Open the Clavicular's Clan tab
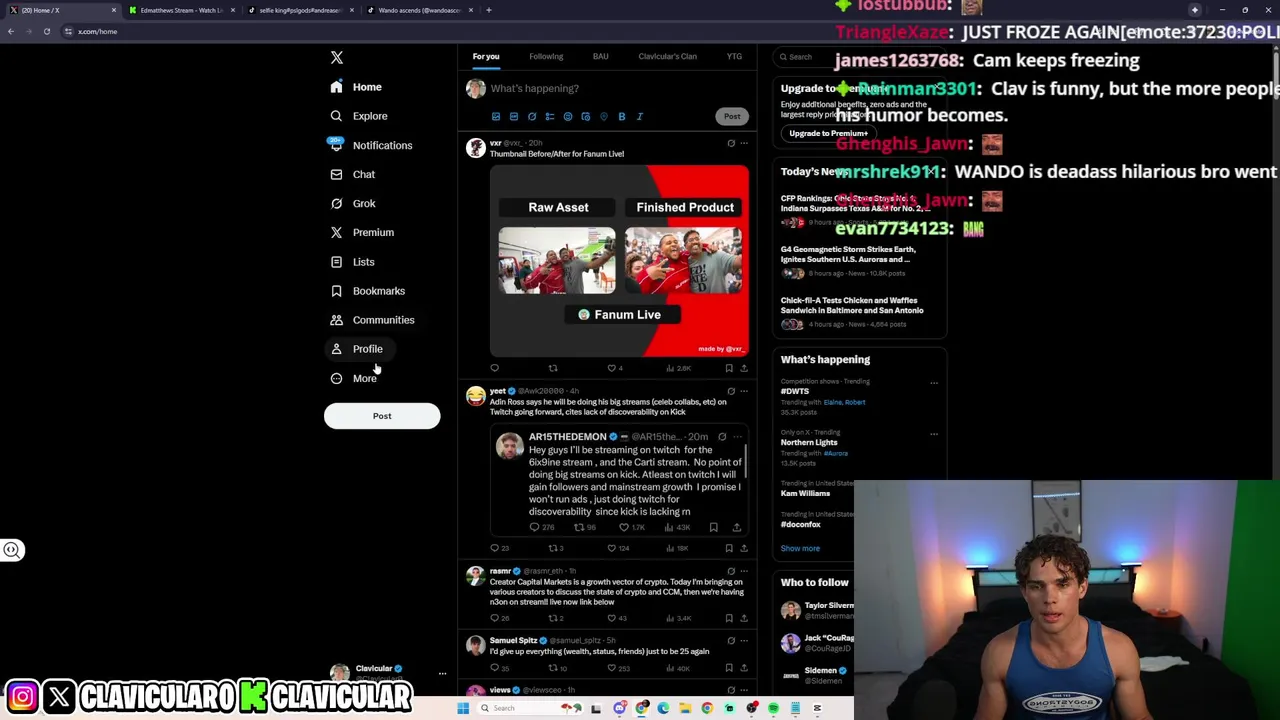 (x=667, y=56)
